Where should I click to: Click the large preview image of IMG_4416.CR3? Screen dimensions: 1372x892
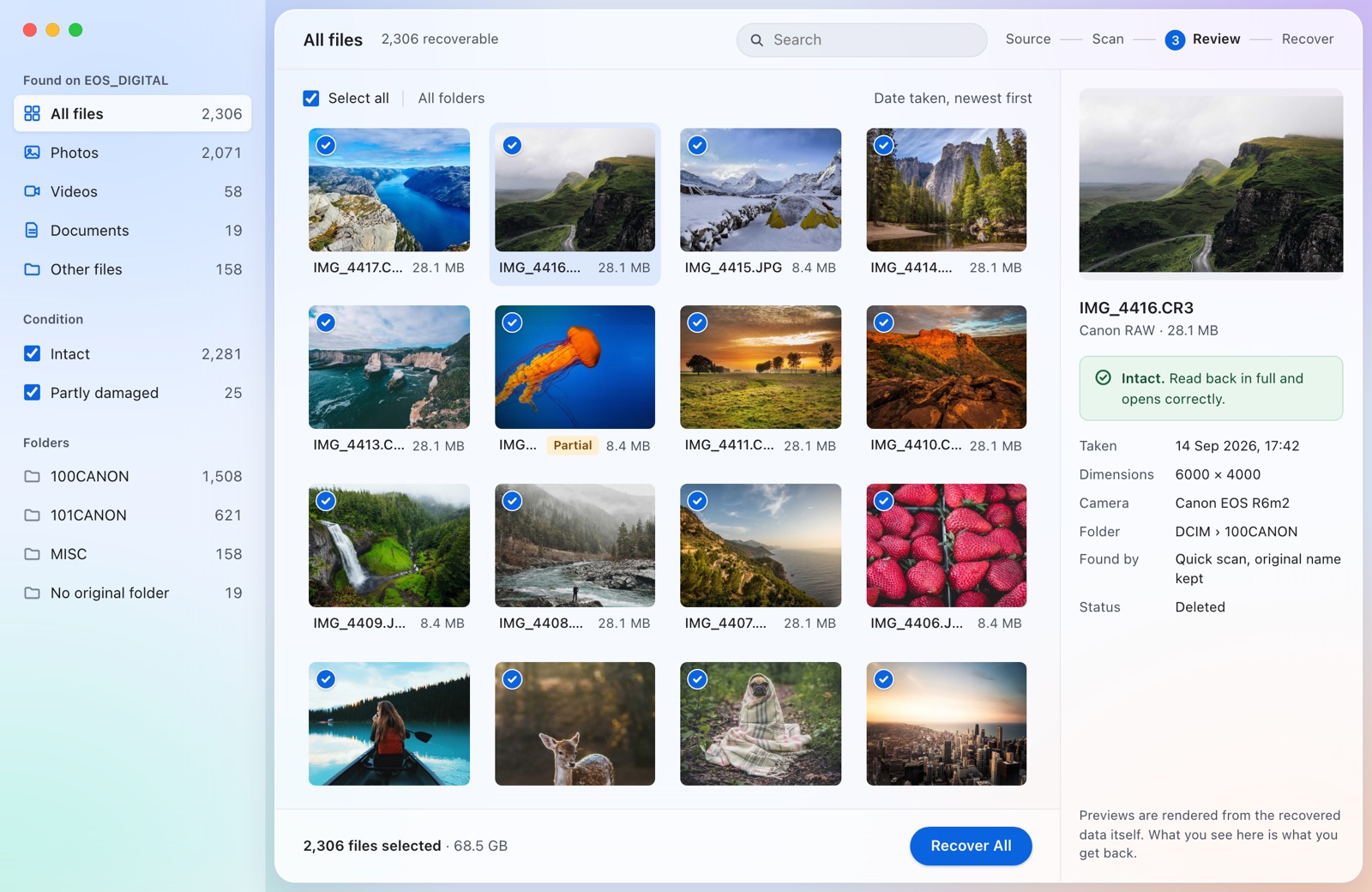(x=1211, y=184)
